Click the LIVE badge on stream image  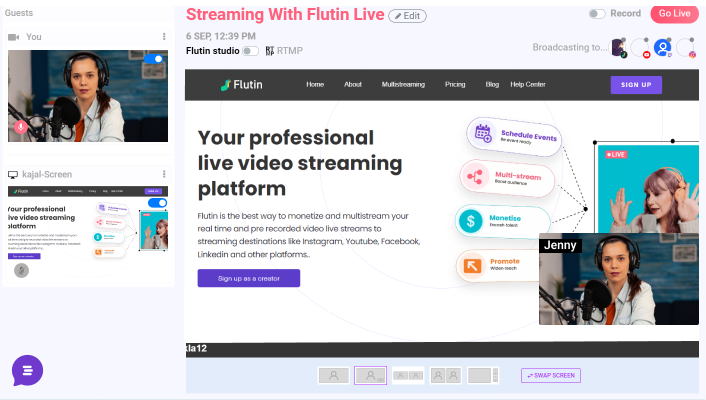616,155
